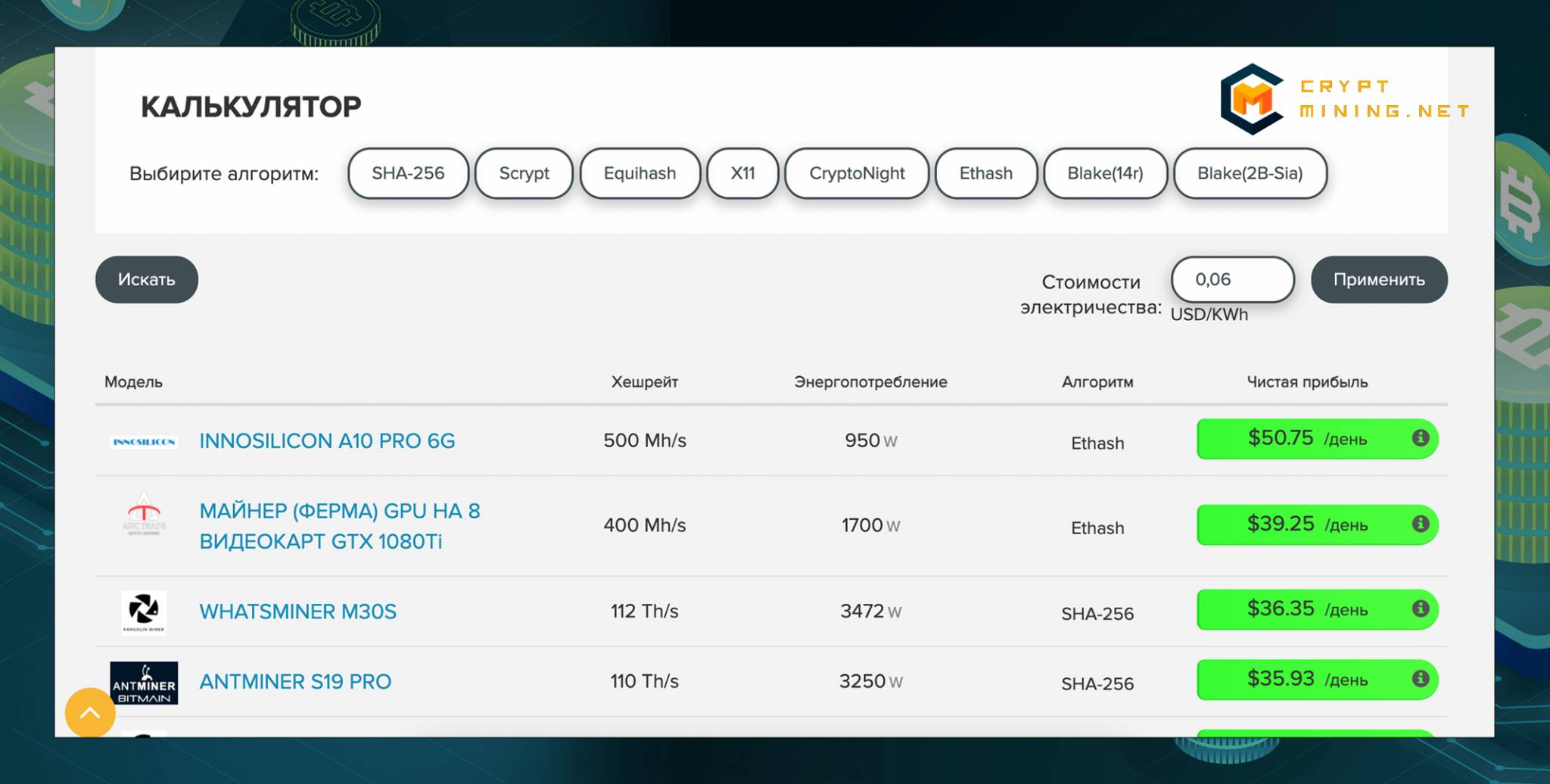The height and width of the screenshot is (784, 1550).
Task: Select the Scrypt algorithm filter
Action: [524, 173]
